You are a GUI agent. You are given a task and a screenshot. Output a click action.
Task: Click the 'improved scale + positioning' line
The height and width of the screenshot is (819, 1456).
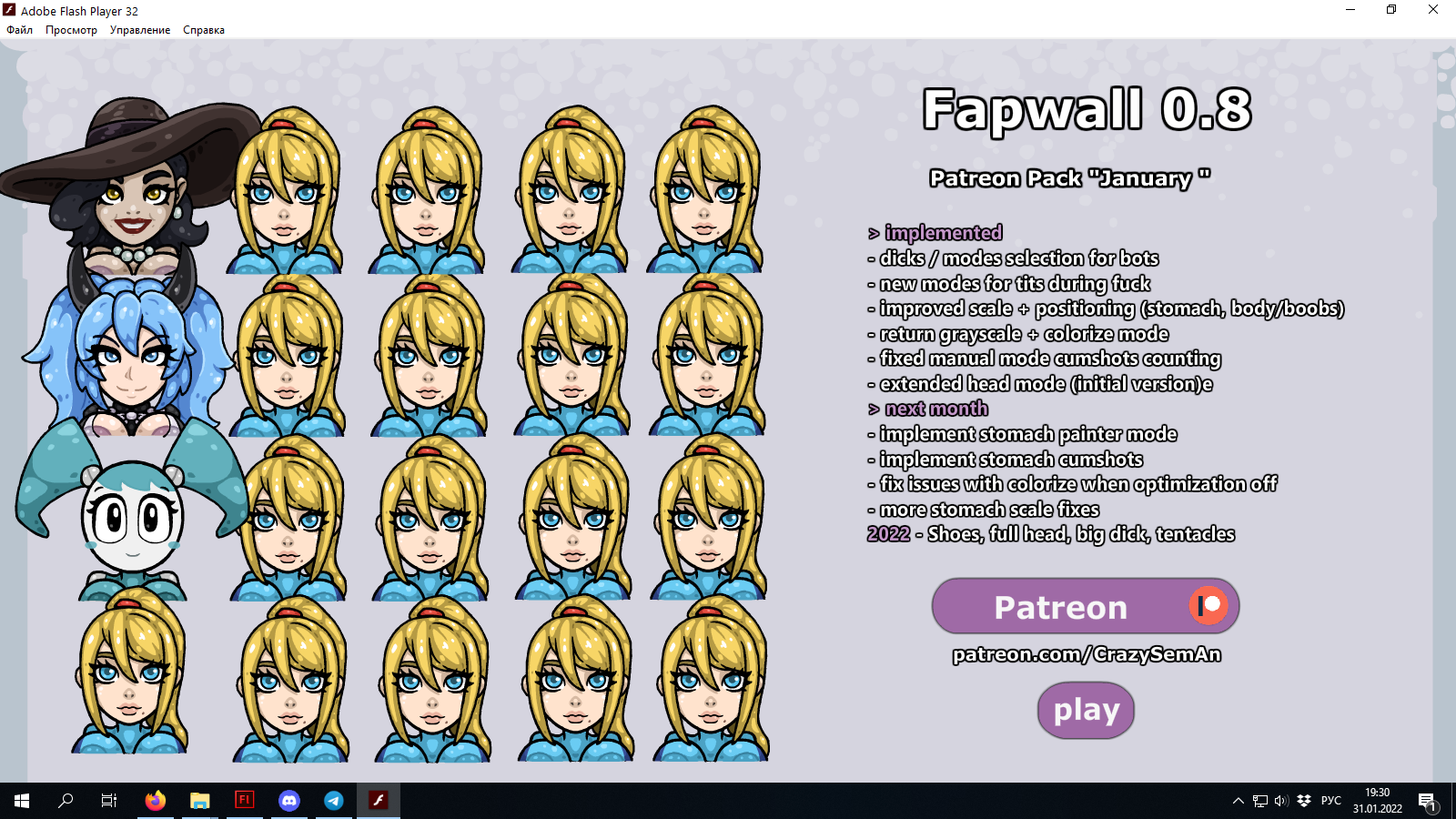1106,308
